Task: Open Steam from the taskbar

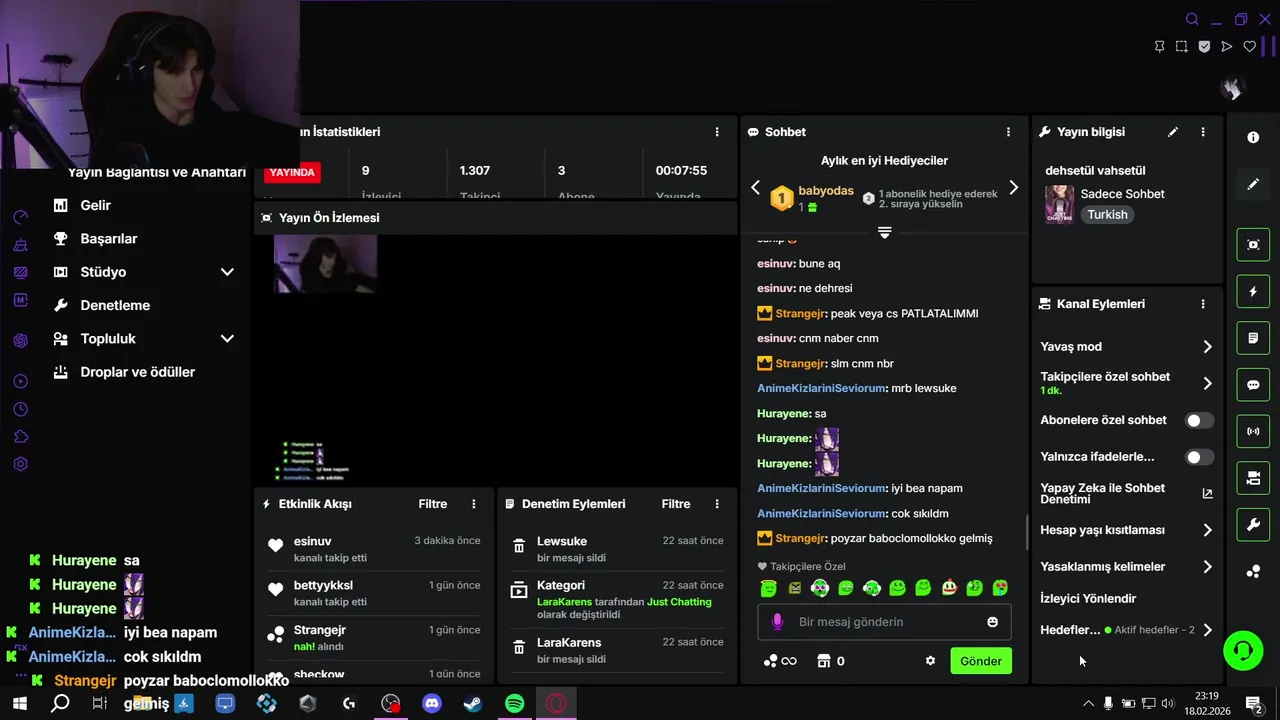Action: 473,704
